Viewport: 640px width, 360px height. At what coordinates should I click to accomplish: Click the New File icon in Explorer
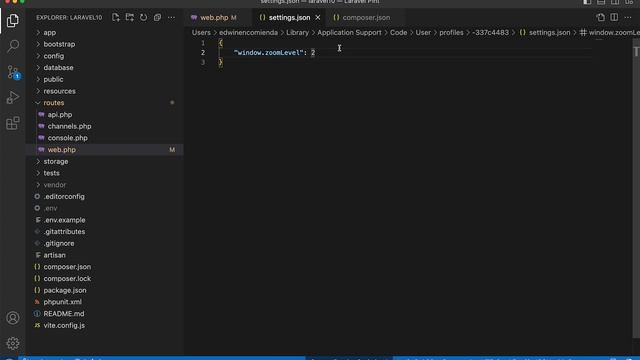[x=116, y=18]
